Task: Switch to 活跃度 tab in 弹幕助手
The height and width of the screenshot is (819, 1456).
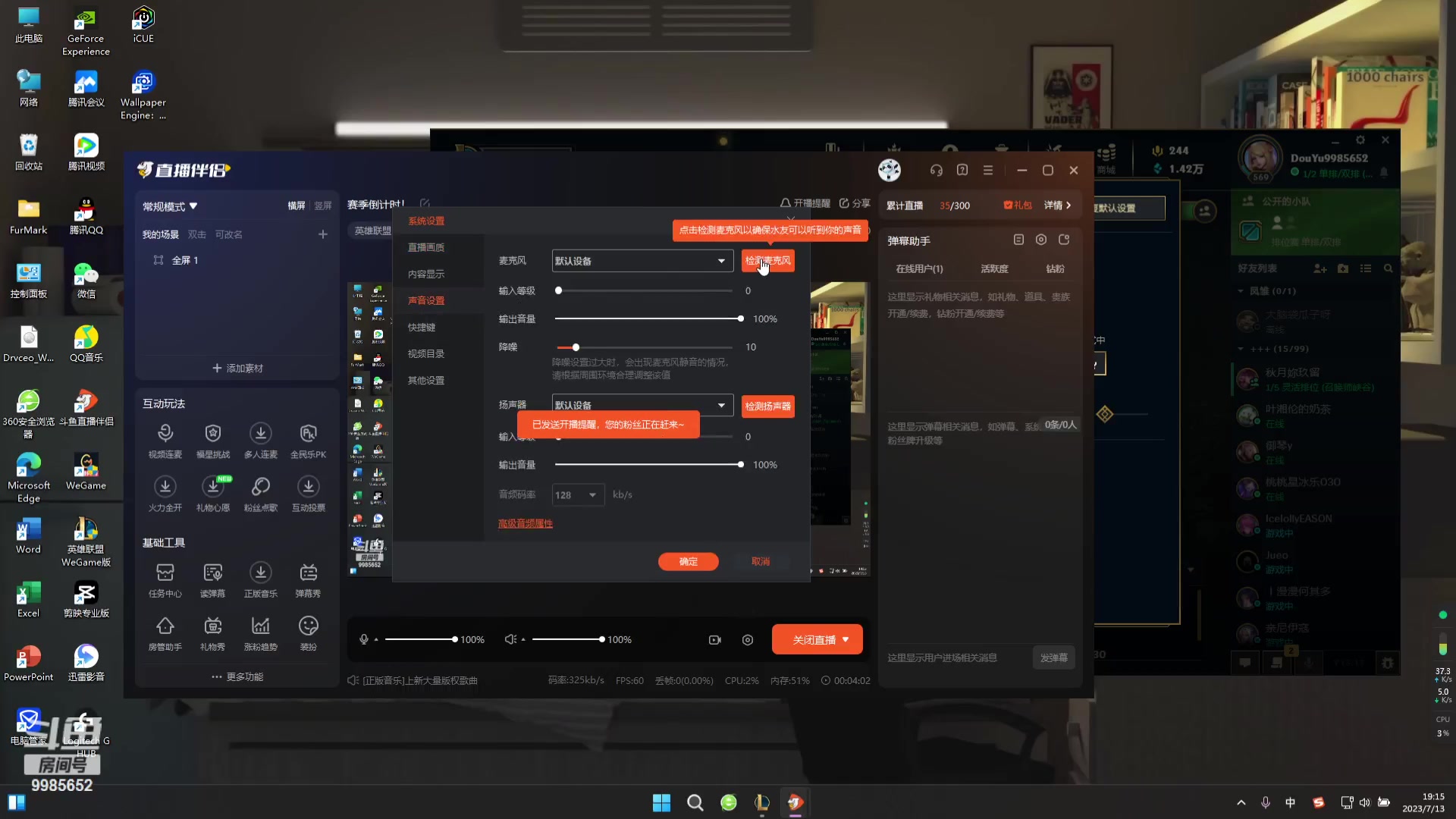Action: click(x=994, y=268)
